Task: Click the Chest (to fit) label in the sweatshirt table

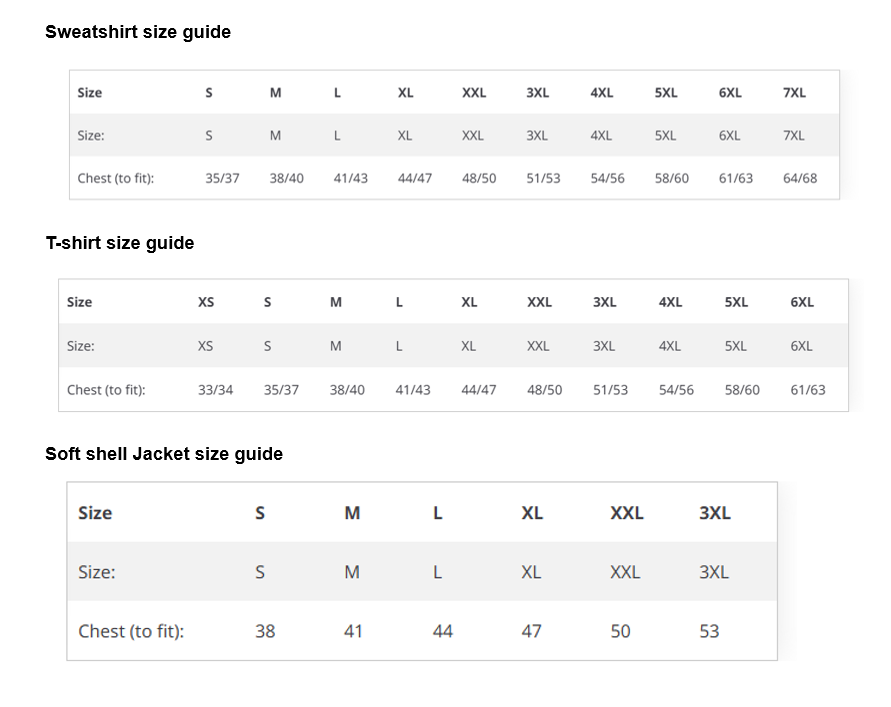Action: [x=116, y=178]
